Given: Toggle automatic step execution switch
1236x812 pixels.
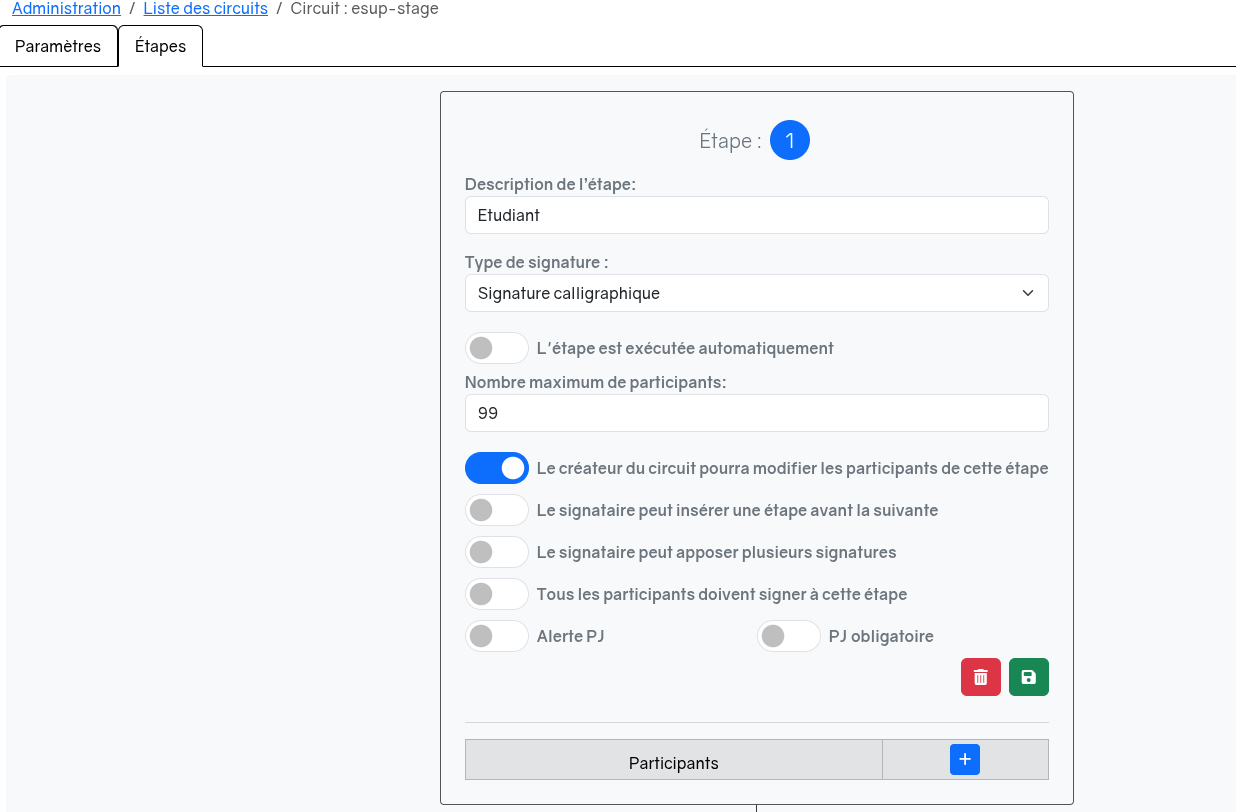Looking at the screenshot, I should click(x=496, y=348).
